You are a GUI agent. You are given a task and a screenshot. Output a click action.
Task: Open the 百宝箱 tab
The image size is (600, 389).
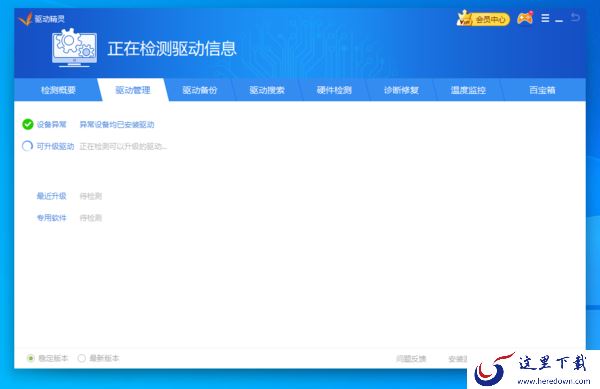pos(542,90)
